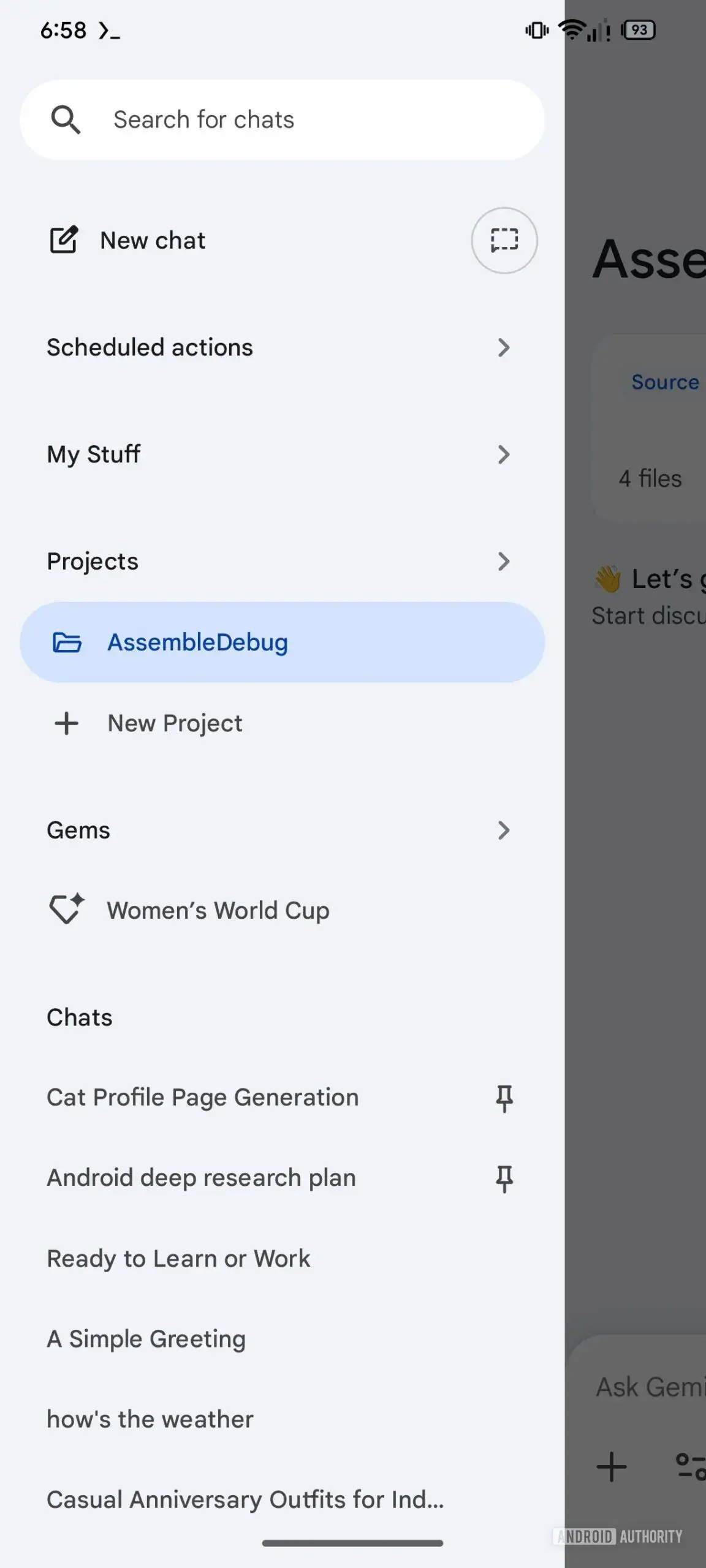Viewport: 706px width, 1568px height.
Task: Open how's the weather chat
Action: tap(150, 1419)
